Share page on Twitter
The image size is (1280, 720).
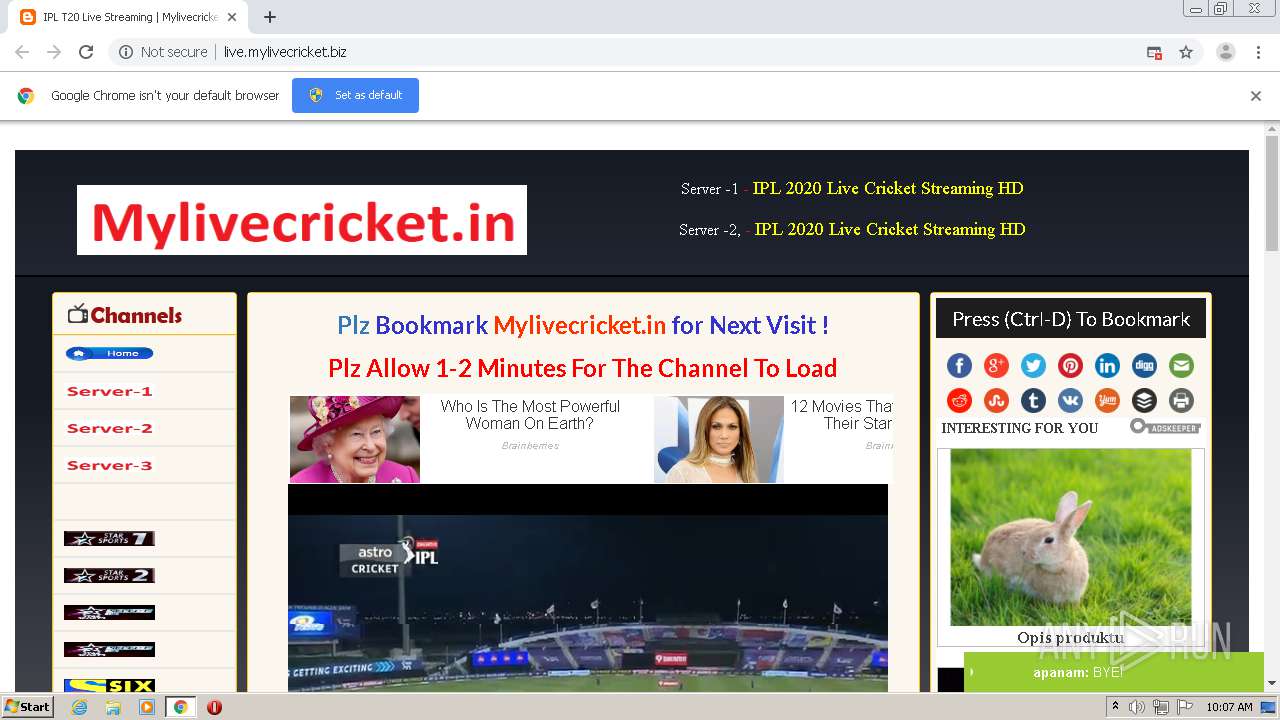pos(1033,365)
